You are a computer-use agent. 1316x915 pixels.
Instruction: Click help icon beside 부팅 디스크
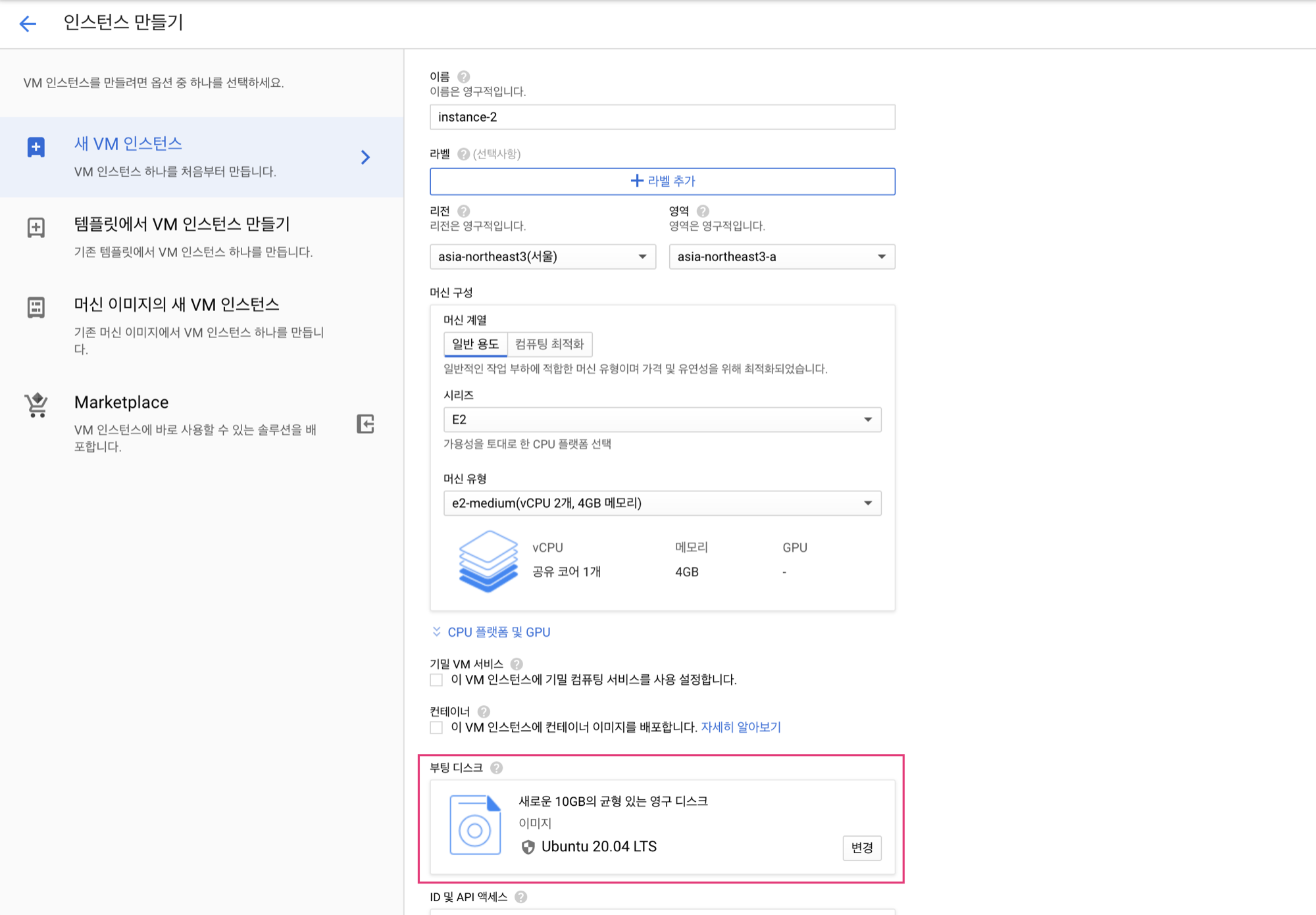pos(497,768)
